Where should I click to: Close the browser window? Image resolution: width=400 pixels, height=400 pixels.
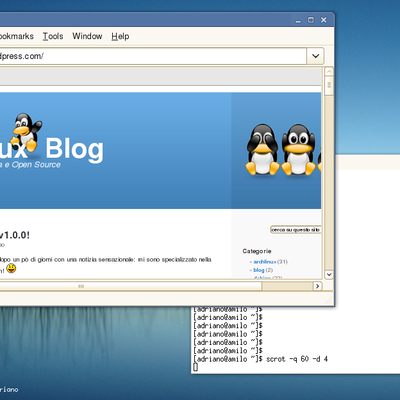pos(323,20)
